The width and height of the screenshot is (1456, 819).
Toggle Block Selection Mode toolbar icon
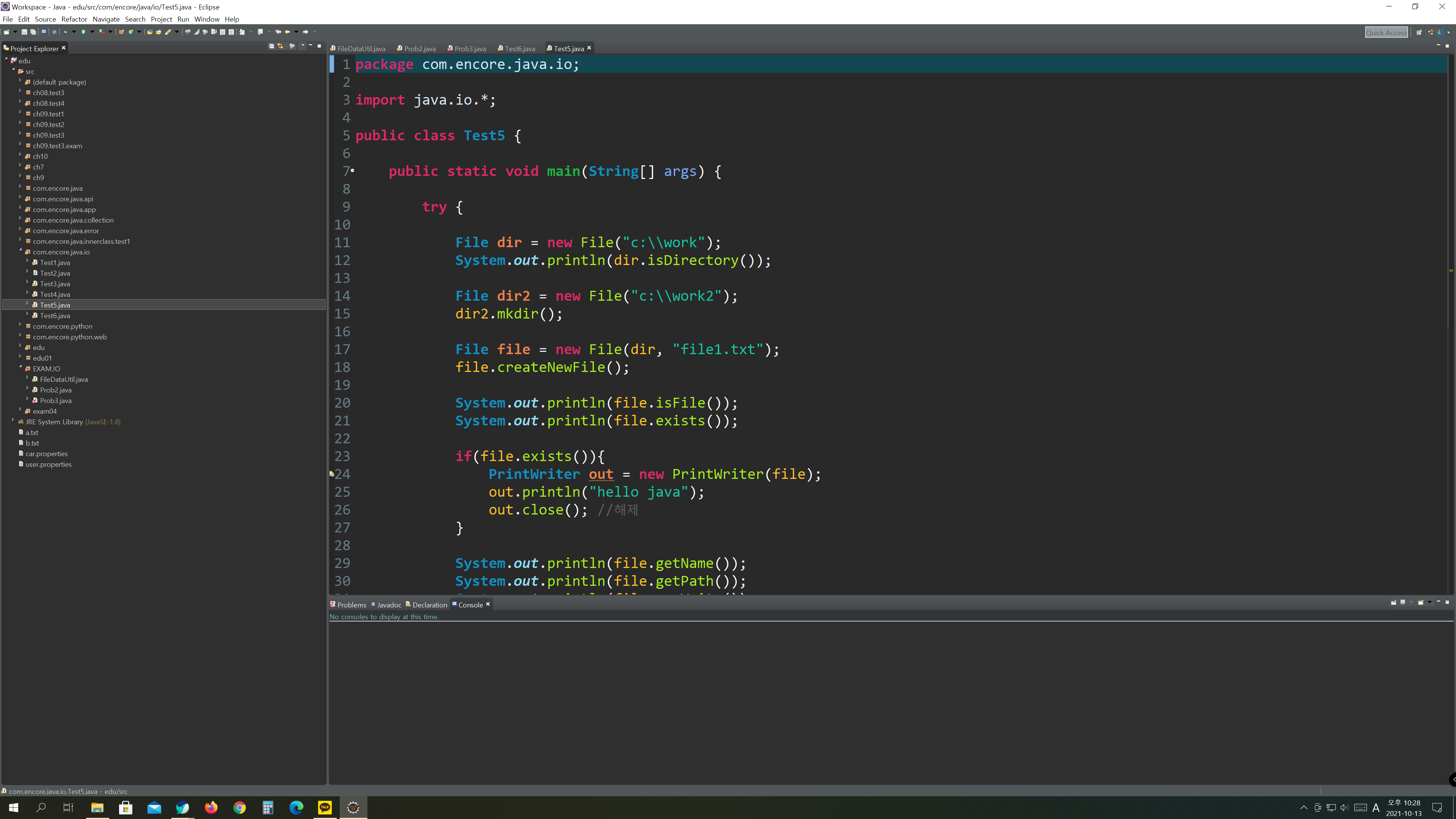(x=223, y=31)
